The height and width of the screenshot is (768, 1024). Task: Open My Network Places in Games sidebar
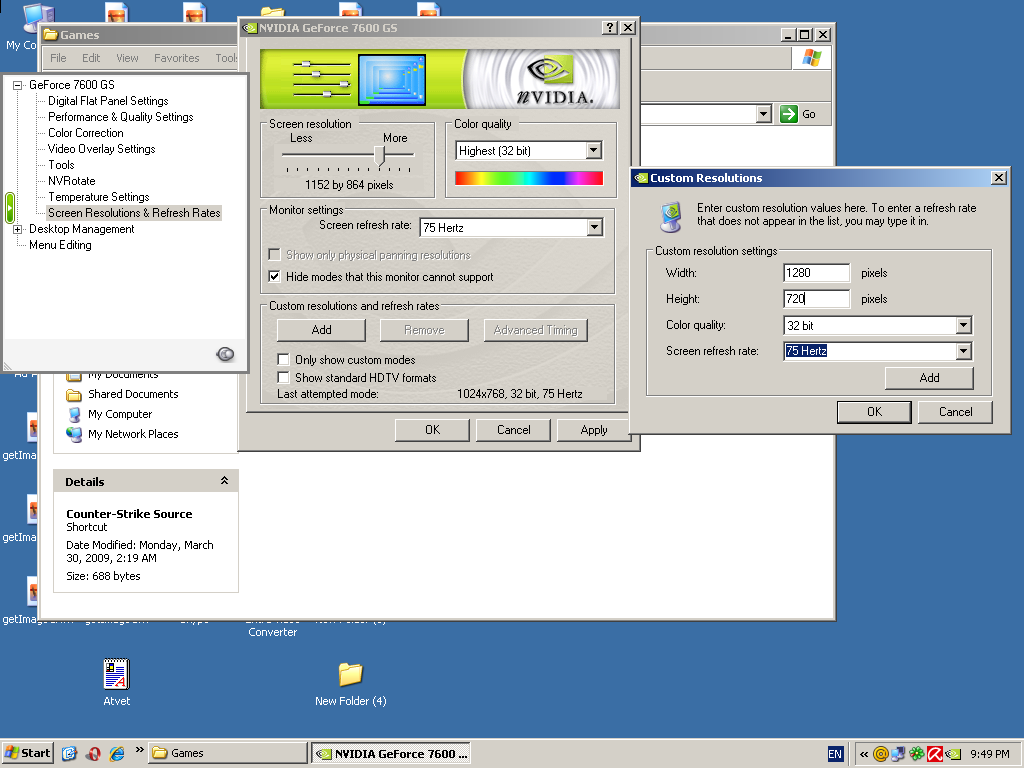click(133, 434)
